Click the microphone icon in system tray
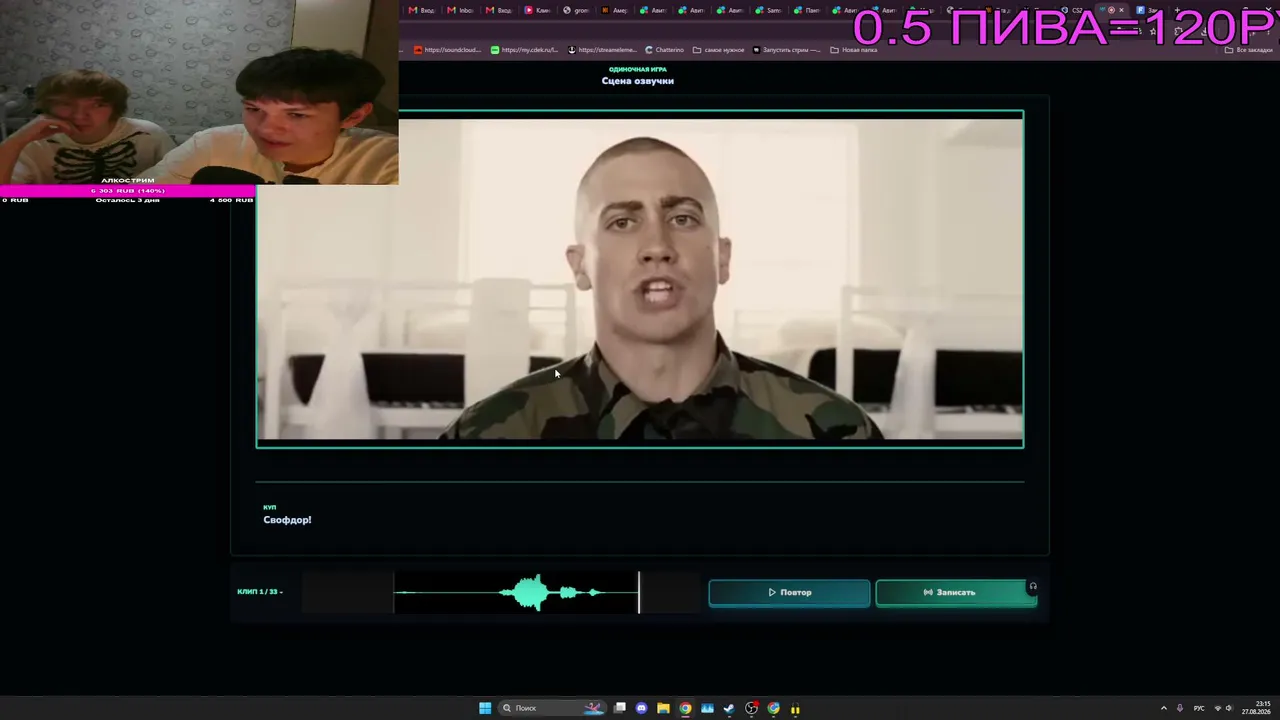Viewport: 1280px width, 720px height. tap(1180, 708)
